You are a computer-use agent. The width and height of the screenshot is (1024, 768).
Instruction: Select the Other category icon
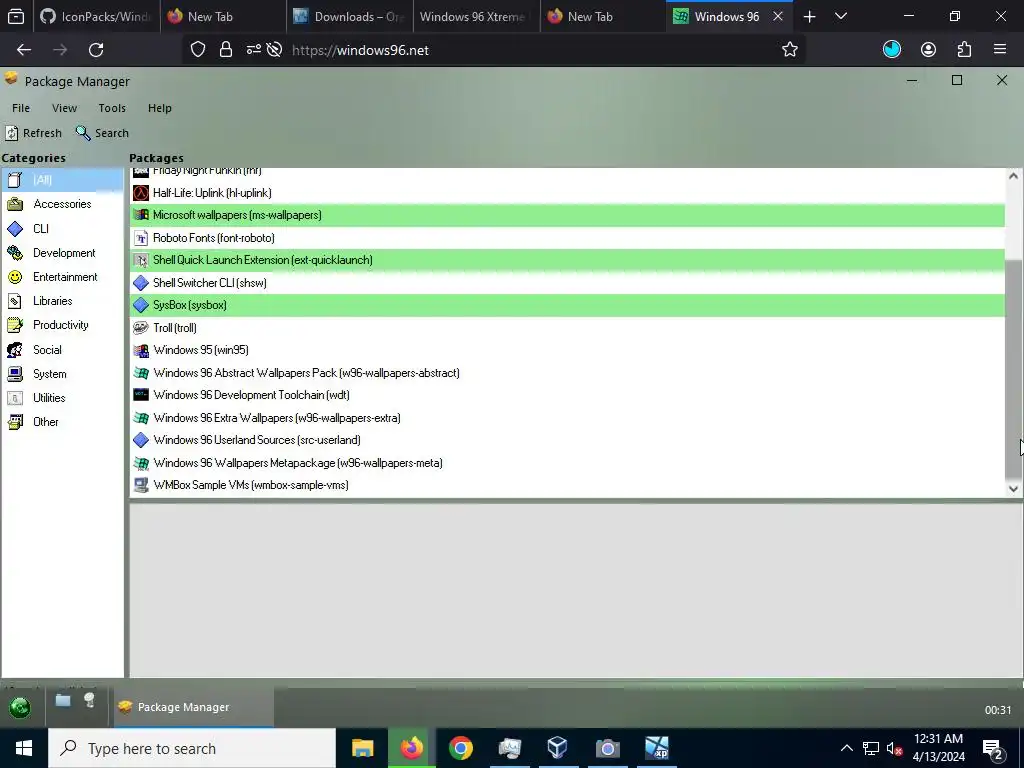[15, 423]
